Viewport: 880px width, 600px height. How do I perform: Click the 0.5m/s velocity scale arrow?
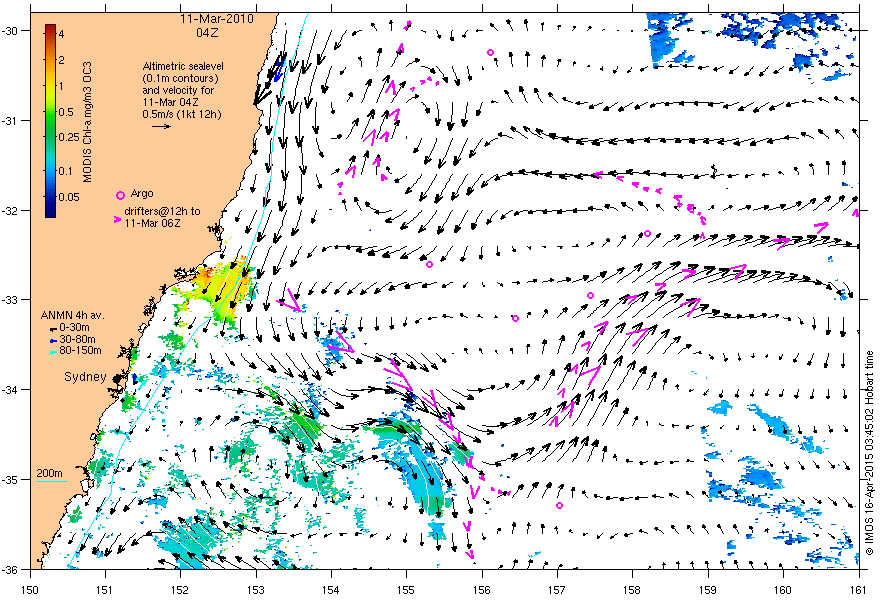[162, 126]
